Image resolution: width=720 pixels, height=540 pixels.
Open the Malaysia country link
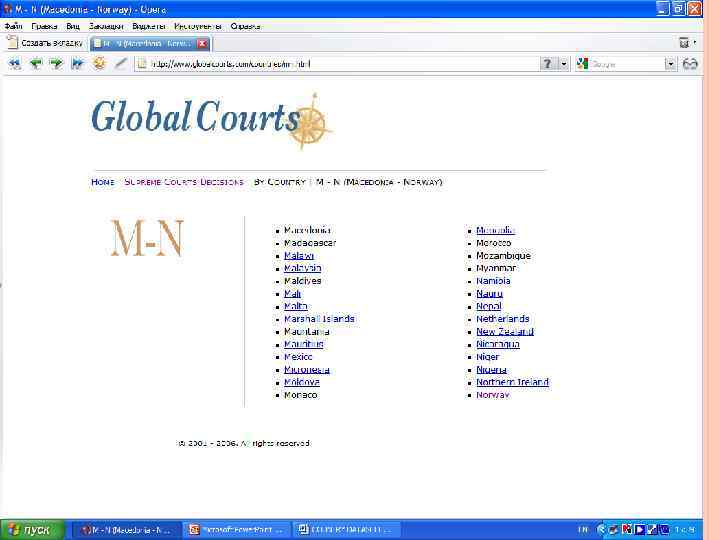(x=303, y=268)
